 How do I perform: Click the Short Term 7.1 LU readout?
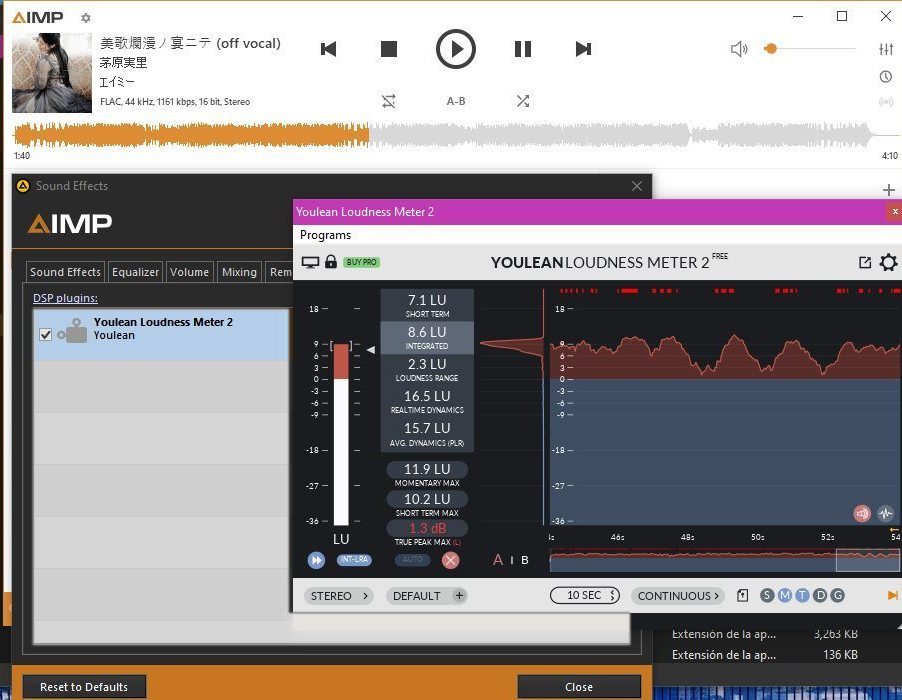click(x=427, y=305)
